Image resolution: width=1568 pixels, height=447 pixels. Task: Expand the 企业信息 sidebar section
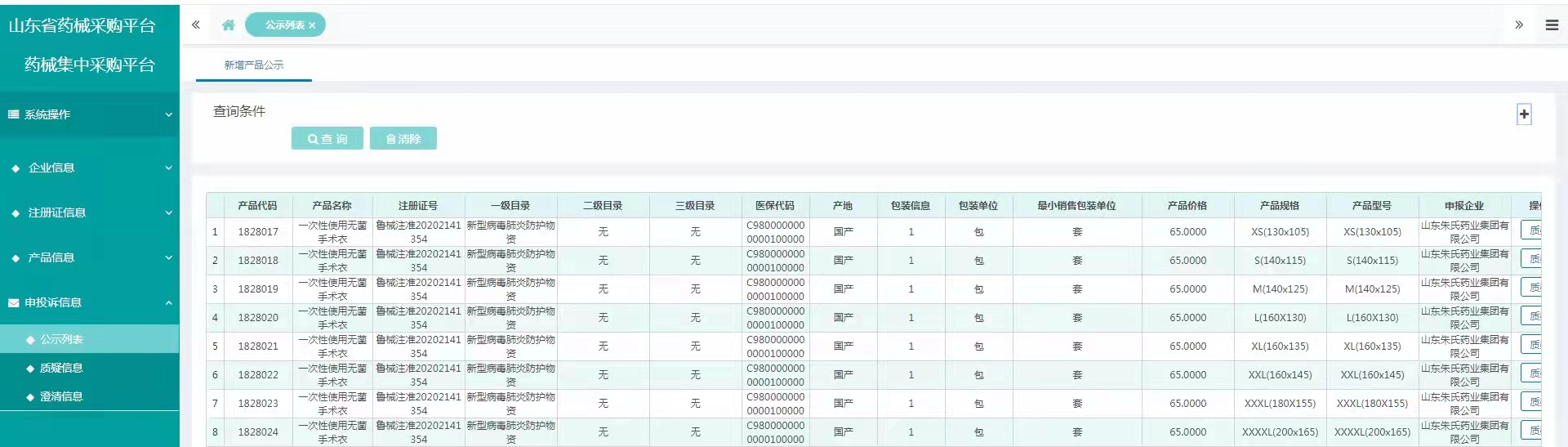(90, 168)
